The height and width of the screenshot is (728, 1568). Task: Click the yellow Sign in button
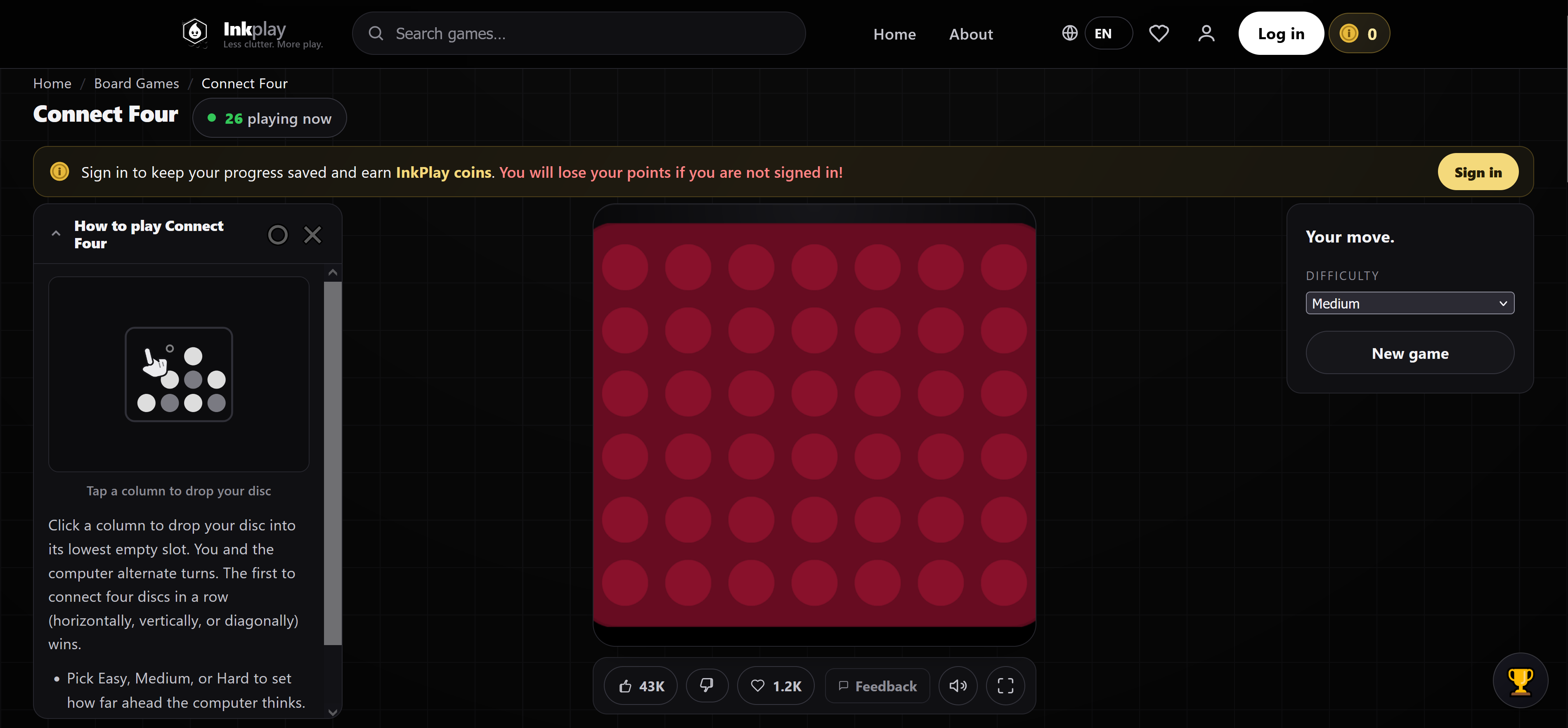[x=1477, y=172]
